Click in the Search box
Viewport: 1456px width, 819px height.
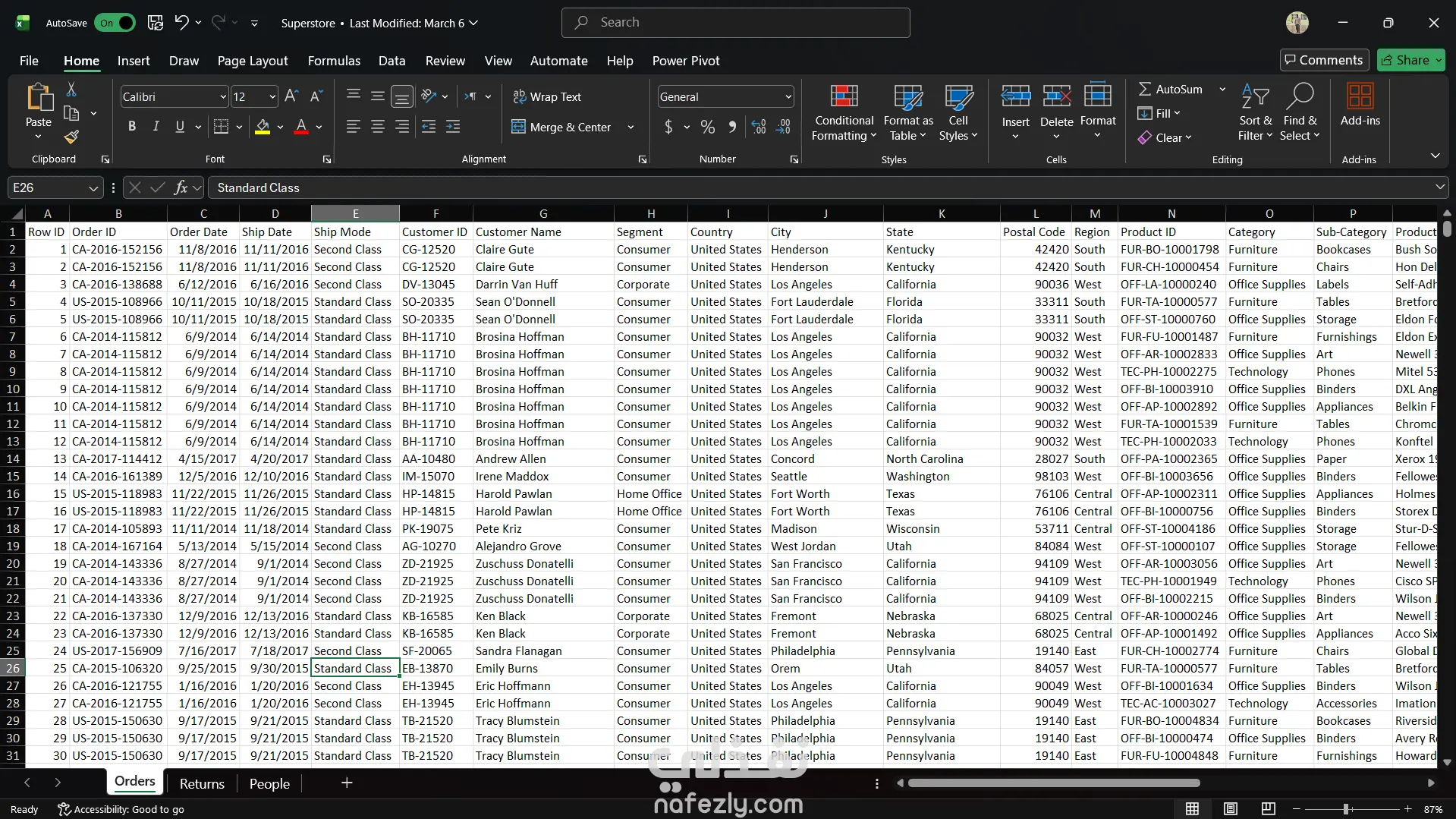tap(735, 23)
